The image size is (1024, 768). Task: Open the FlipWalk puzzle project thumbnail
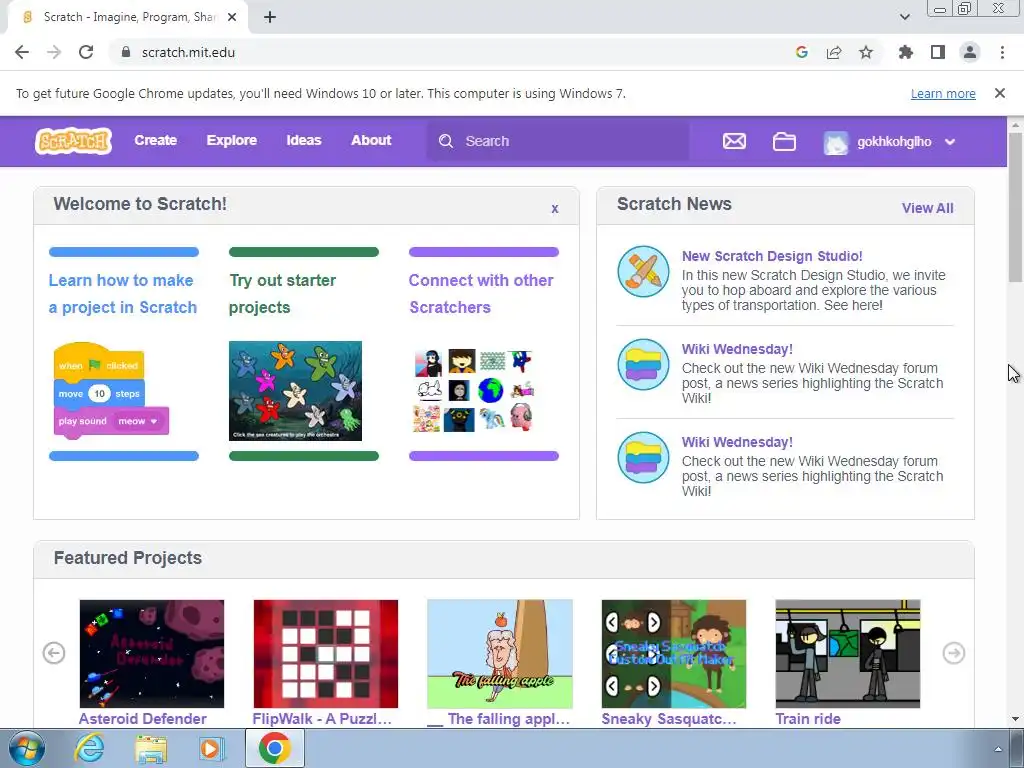click(x=325, y=654)
